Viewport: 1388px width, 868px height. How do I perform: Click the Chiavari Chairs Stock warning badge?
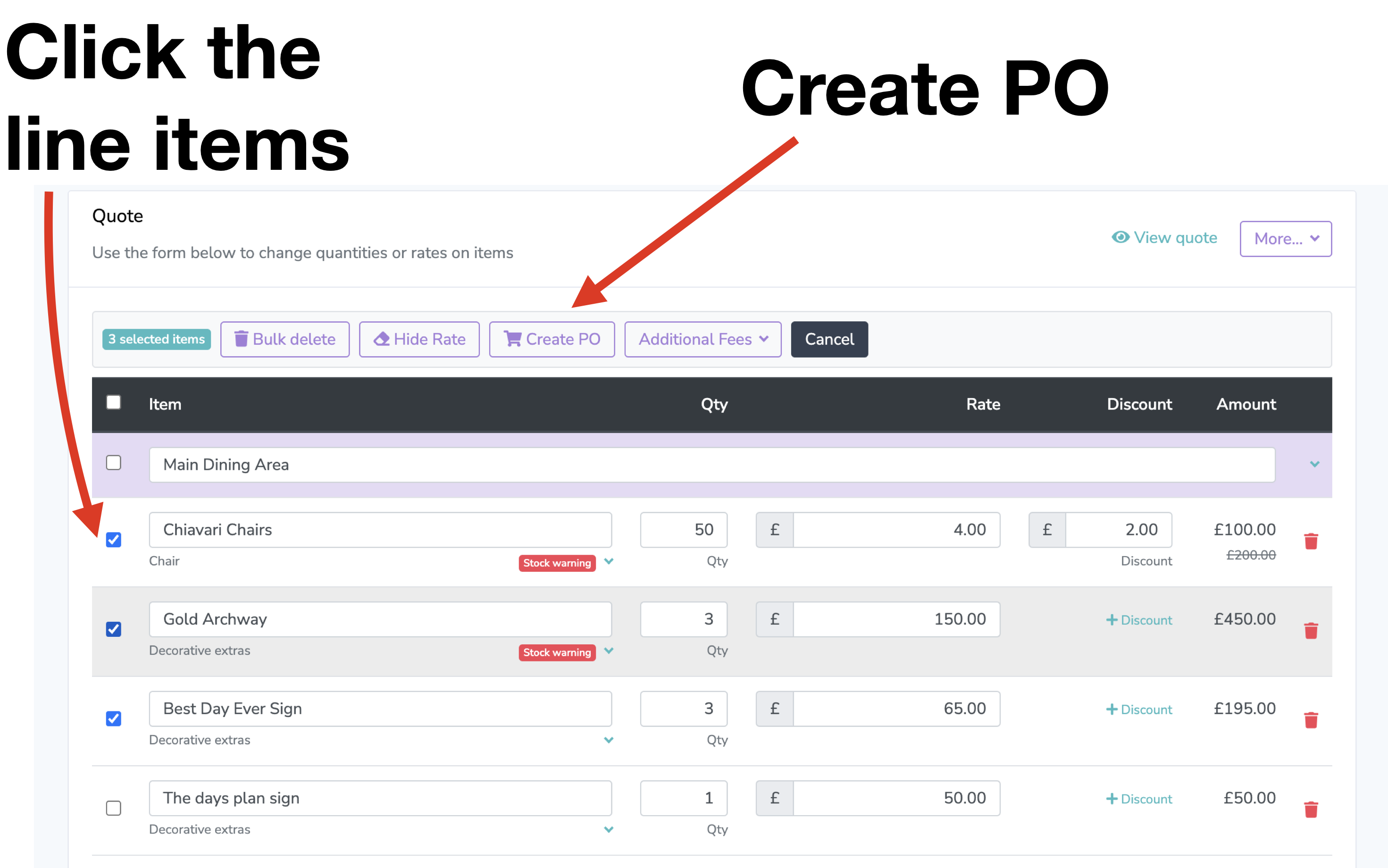click(x=557, y=563)
